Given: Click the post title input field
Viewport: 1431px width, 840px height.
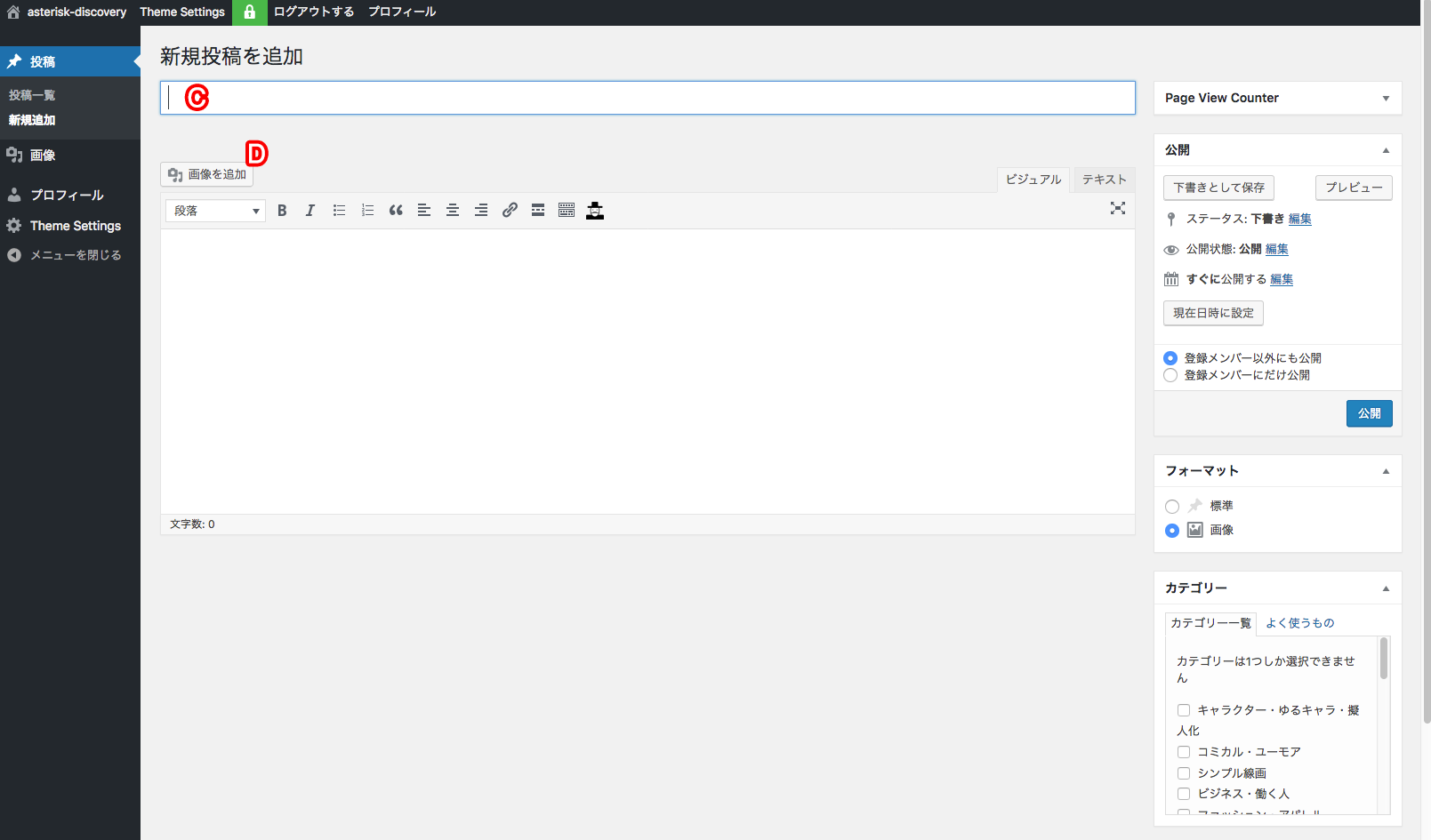Looking at the screenshot, I should point(647,98).
